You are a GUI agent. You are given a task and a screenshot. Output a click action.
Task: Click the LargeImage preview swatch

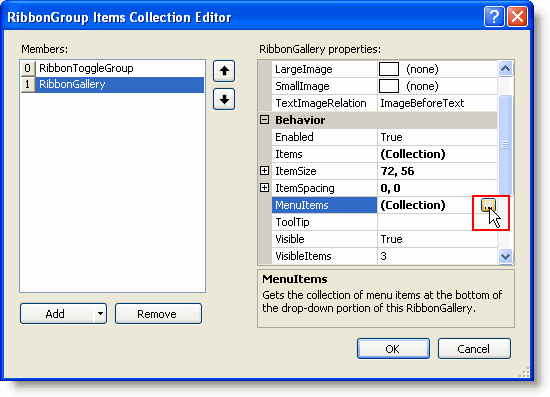point(389,69)
